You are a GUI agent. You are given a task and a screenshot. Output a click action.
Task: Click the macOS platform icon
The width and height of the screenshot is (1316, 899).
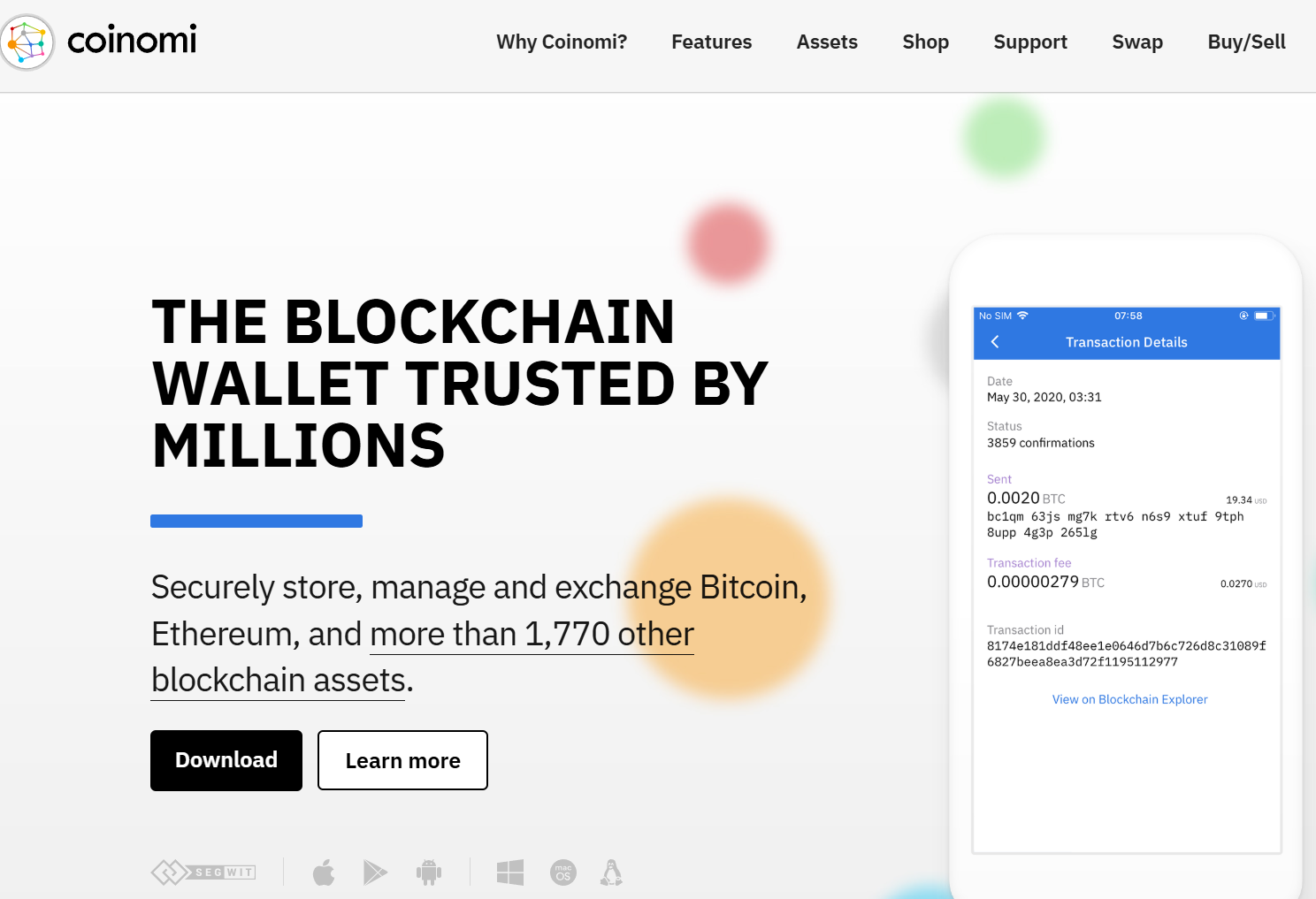(563, 872)
